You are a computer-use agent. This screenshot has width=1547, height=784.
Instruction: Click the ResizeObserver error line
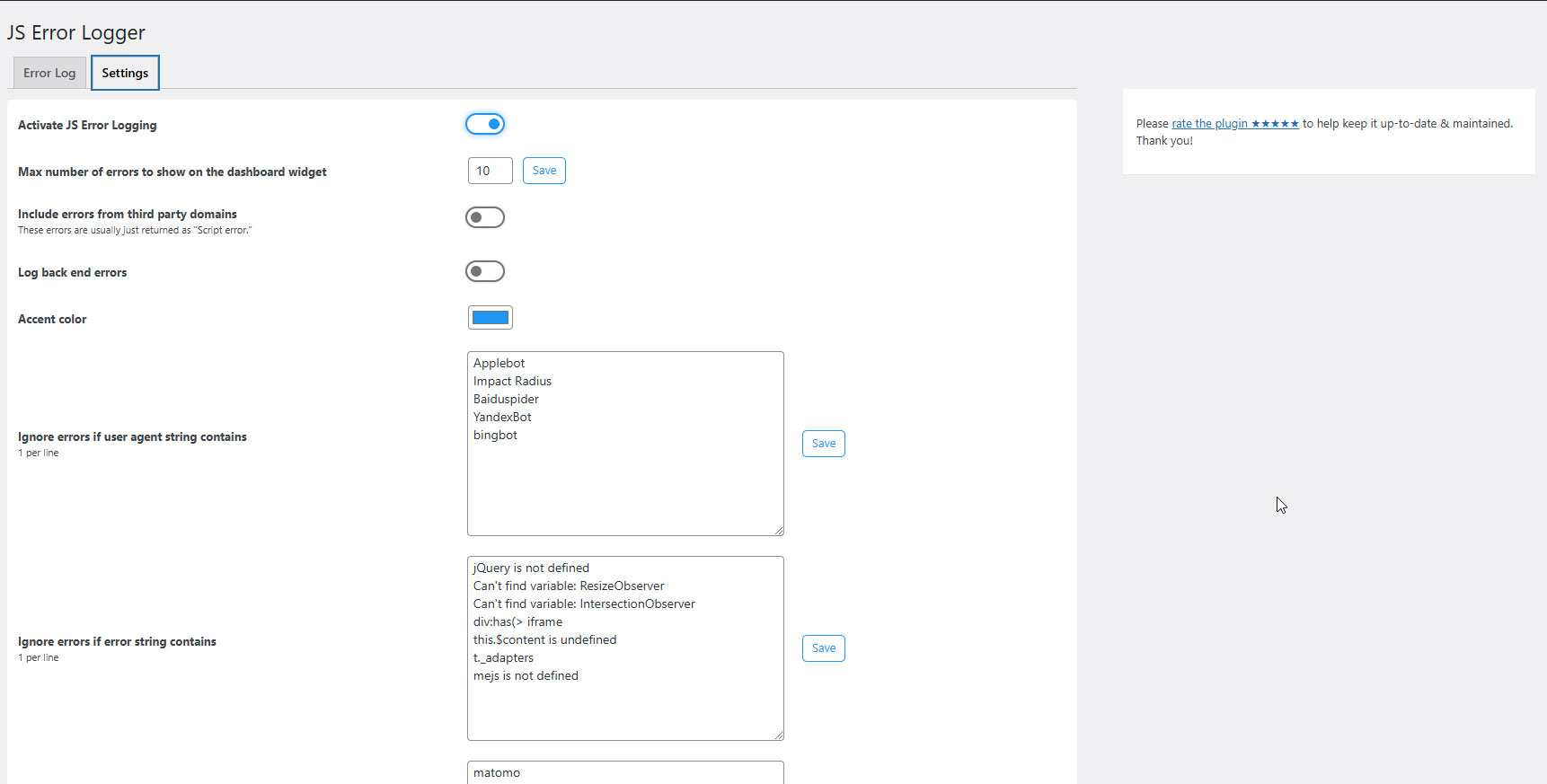point(570,586)
